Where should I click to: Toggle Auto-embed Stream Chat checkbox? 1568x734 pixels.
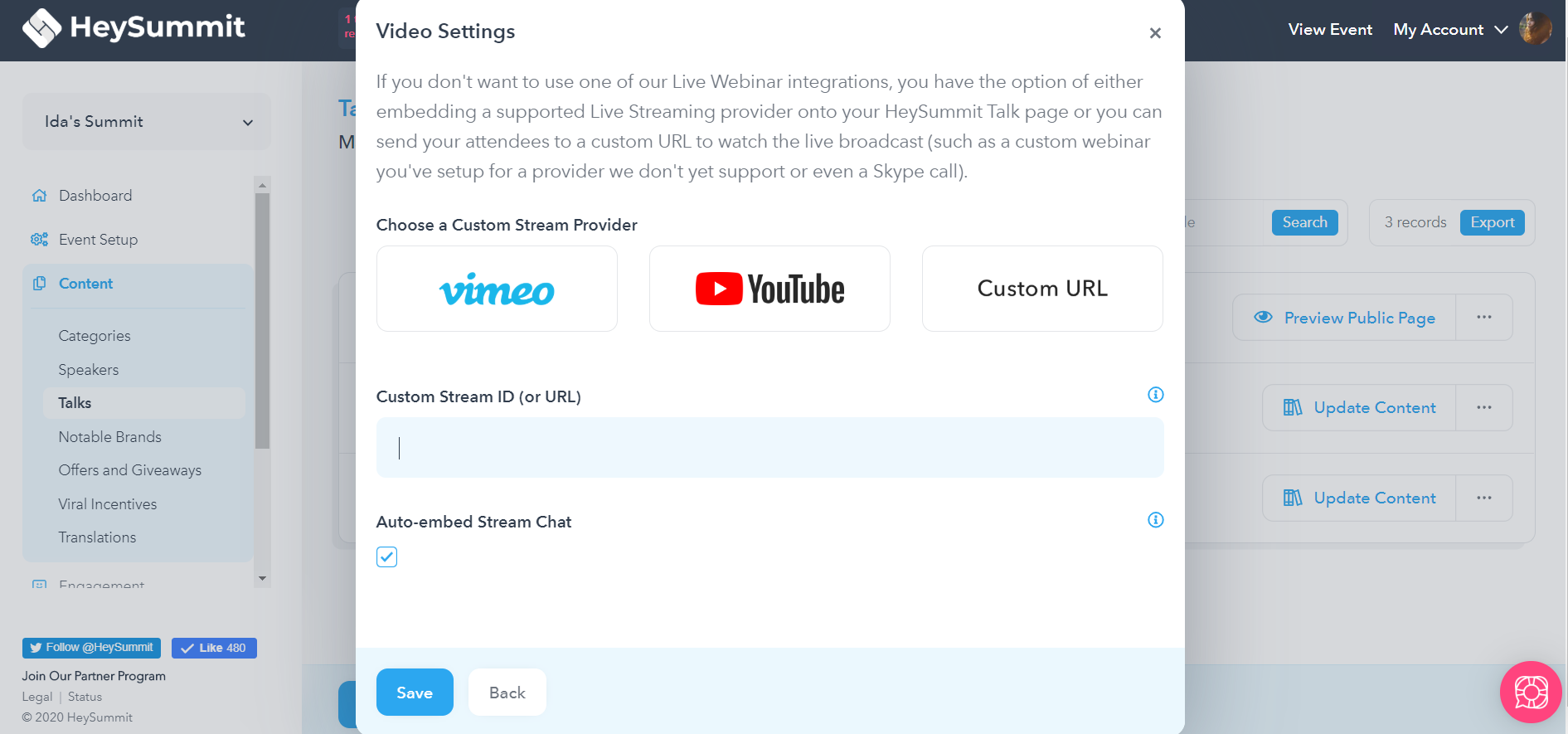point(386,557)
